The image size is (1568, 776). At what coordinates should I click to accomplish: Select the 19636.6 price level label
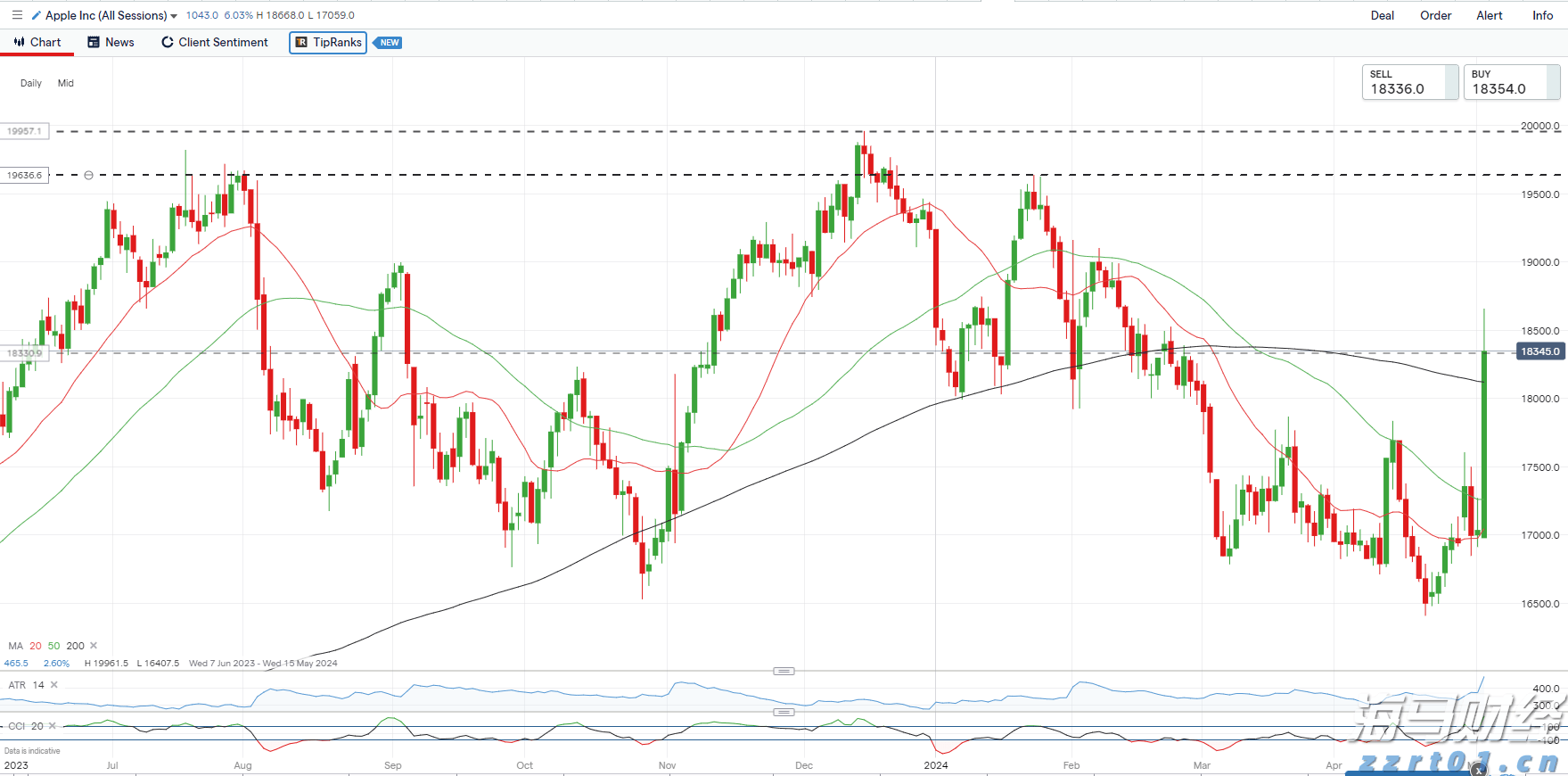pyautogui.click(x=24, y=175)
